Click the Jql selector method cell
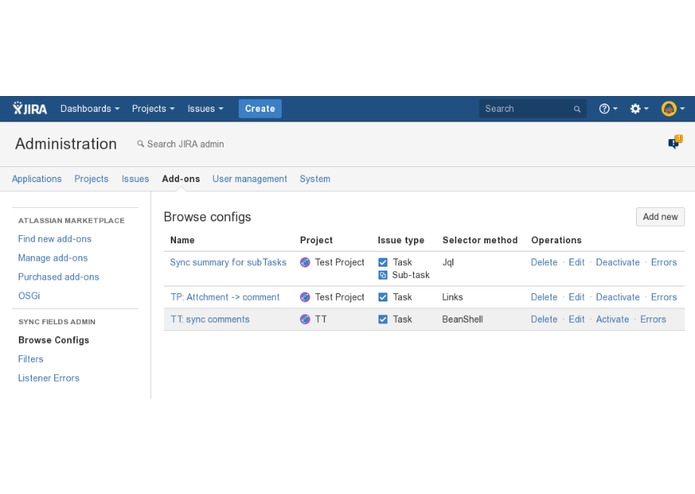This screenshot has width=695, height=494. point(448,262)
